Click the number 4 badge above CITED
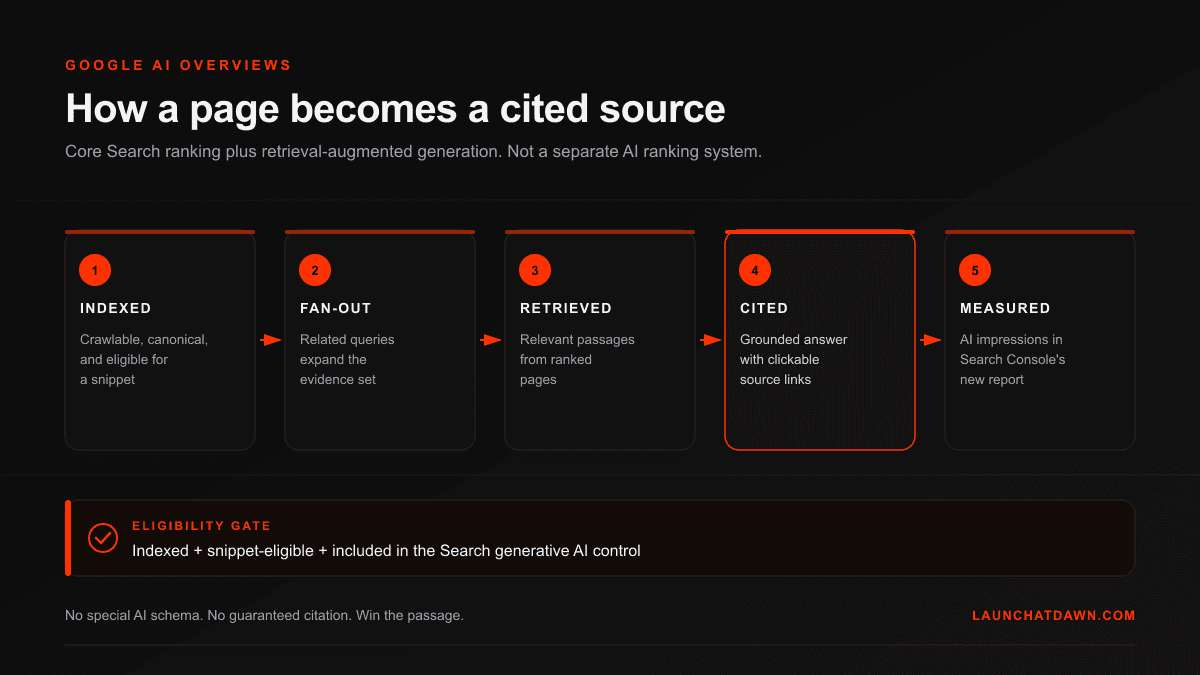The image size is (1200, 675). coord(755,270)
